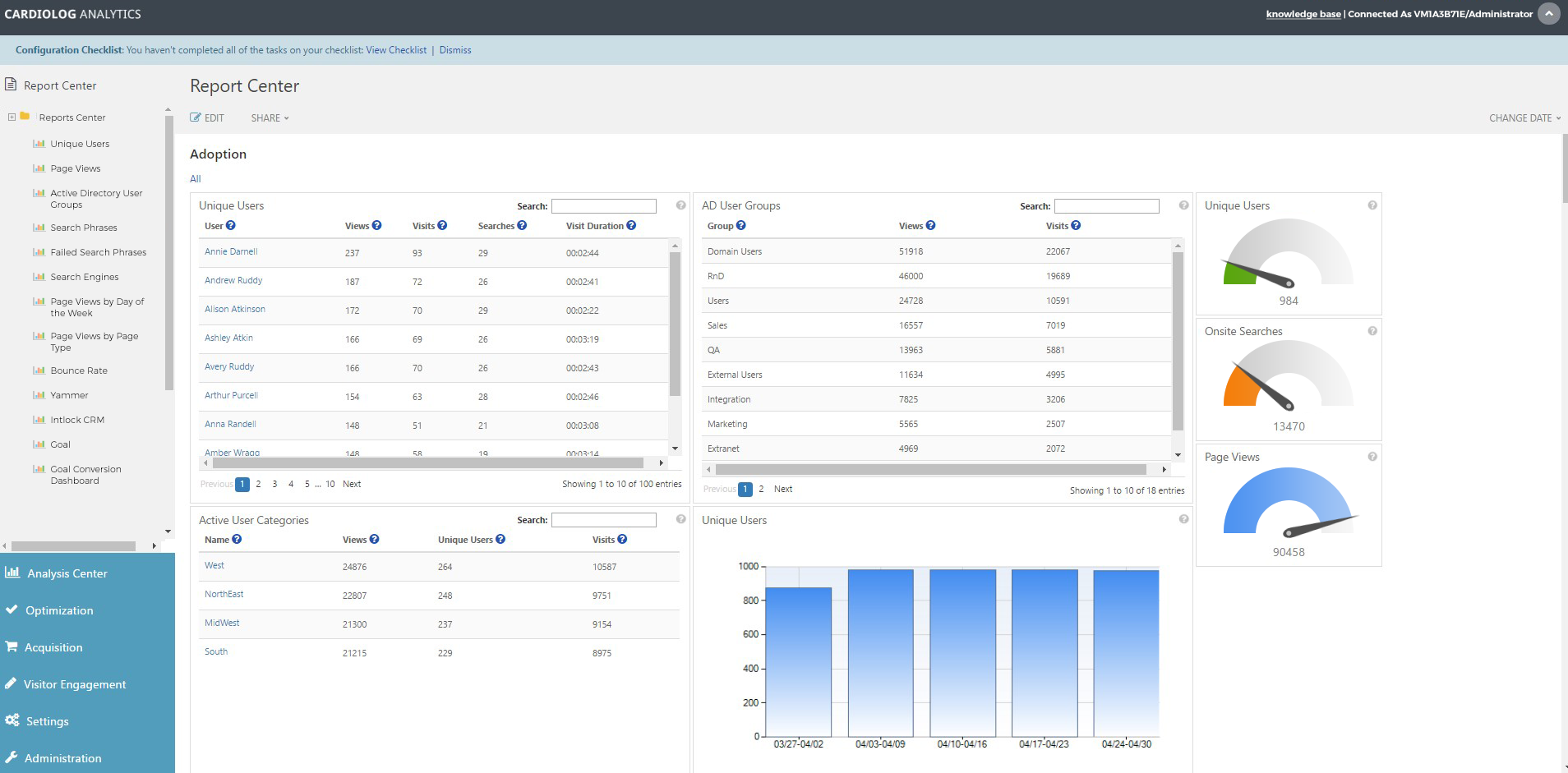Click the Unique Users table search field

604,206
